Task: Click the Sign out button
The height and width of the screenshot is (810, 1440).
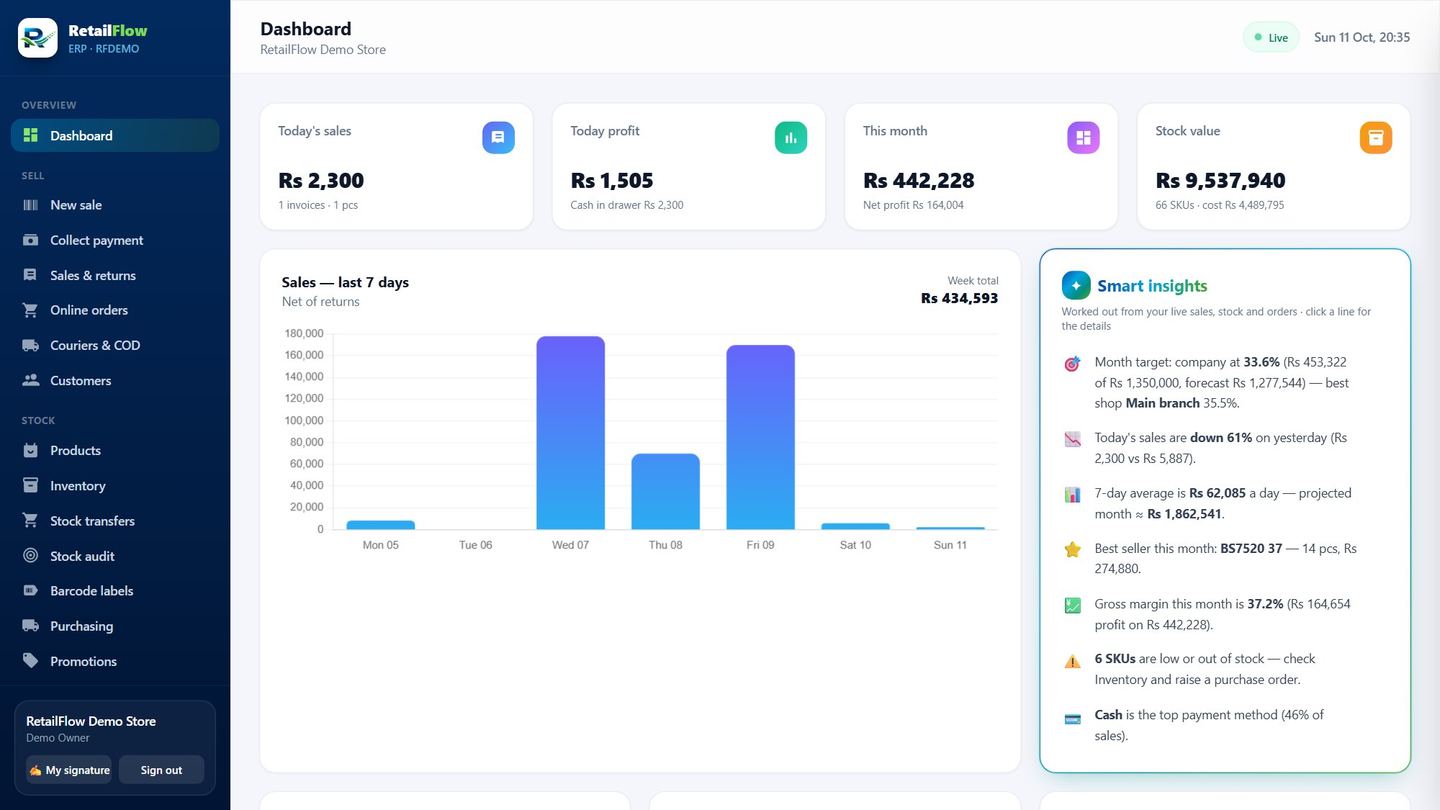Action: [161, 770]
